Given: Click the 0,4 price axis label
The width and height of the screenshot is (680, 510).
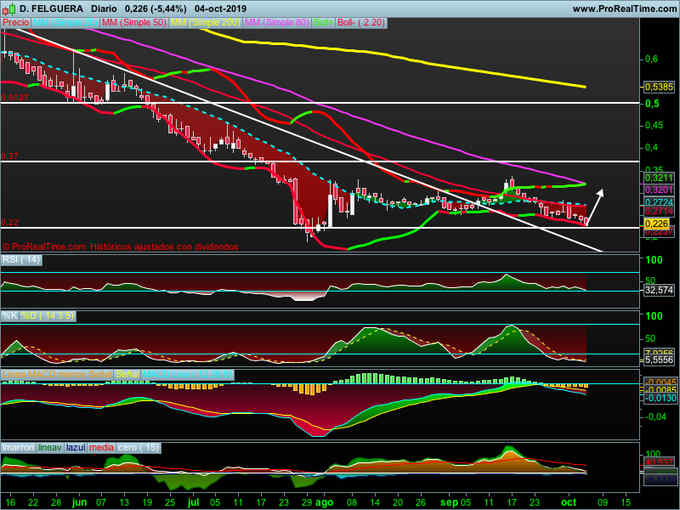Looking at the screenshot, I should 652,147.
